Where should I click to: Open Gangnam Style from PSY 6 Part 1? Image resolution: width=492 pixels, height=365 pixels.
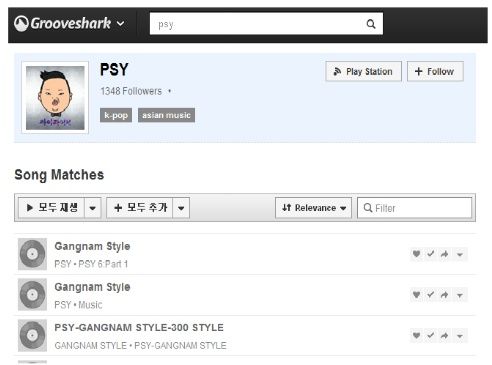coord(92,246)
